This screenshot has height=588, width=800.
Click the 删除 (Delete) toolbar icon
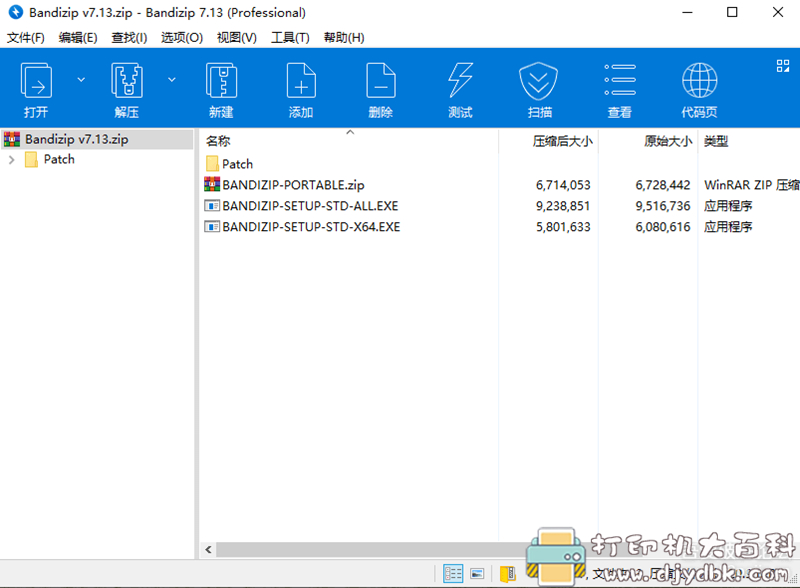[381, 81]
